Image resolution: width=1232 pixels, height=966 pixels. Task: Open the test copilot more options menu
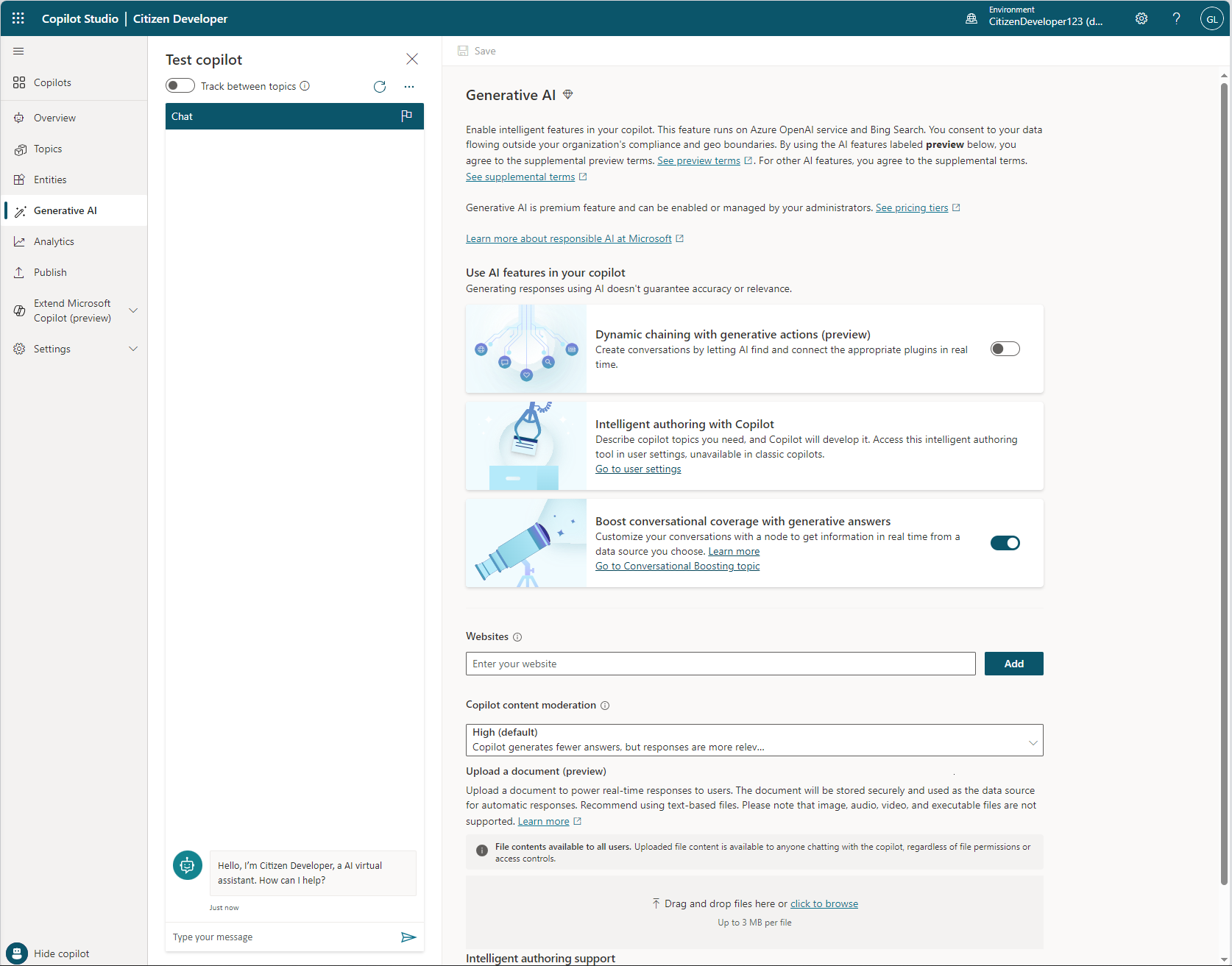point(409,87)
